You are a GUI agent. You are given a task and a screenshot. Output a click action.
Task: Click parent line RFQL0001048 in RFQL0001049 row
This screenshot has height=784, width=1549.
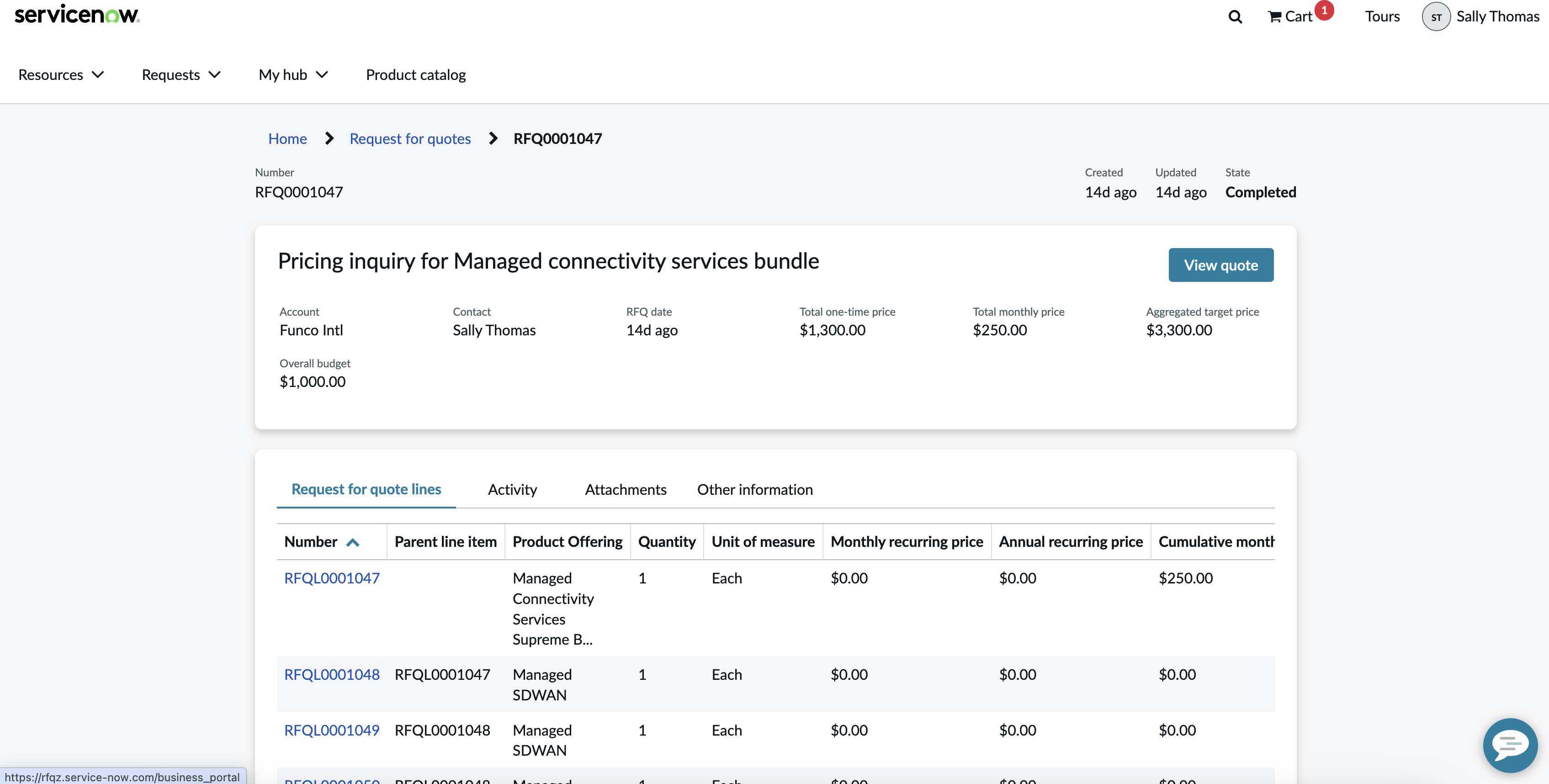coord(442,730)
